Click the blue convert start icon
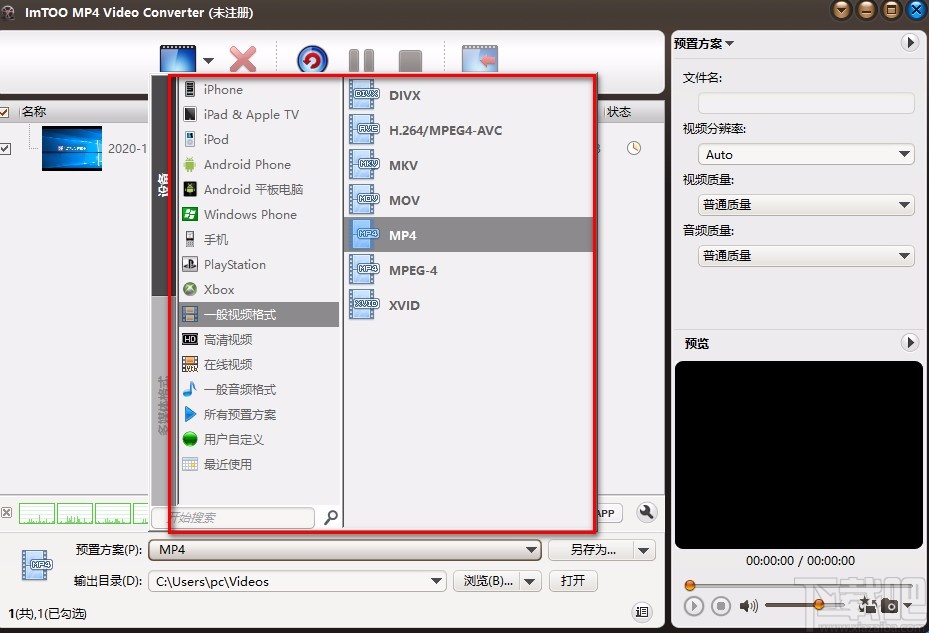The width and height of the screenshot is (929, 633). (x=312, y=60)
